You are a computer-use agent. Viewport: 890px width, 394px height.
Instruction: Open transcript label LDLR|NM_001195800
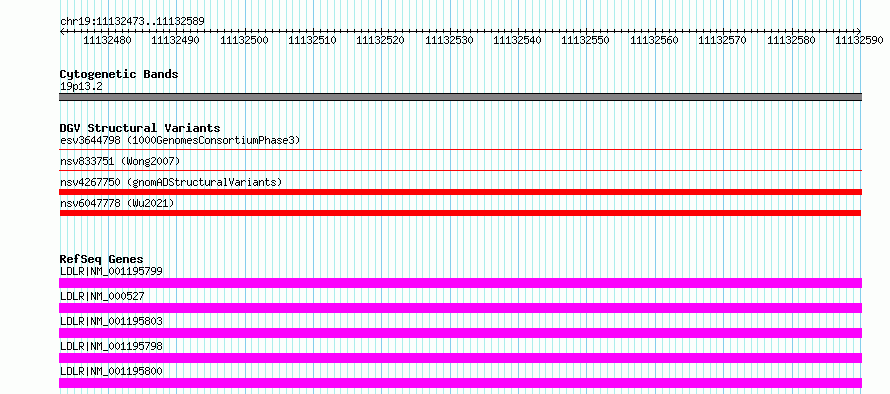[x=111, y=371]
